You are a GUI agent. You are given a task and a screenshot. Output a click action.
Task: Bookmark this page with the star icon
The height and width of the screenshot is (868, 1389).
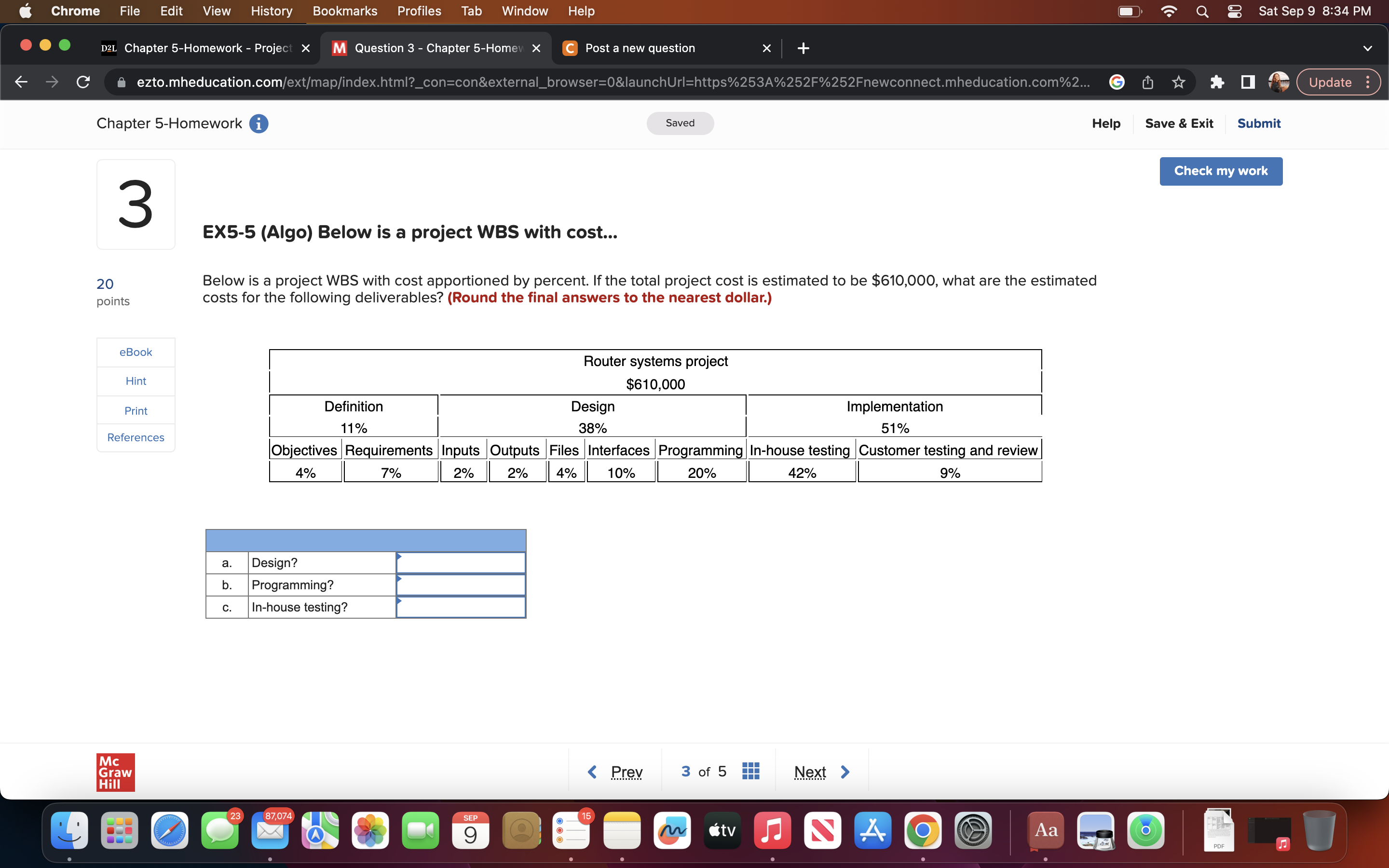click(x=1178, y=82)
